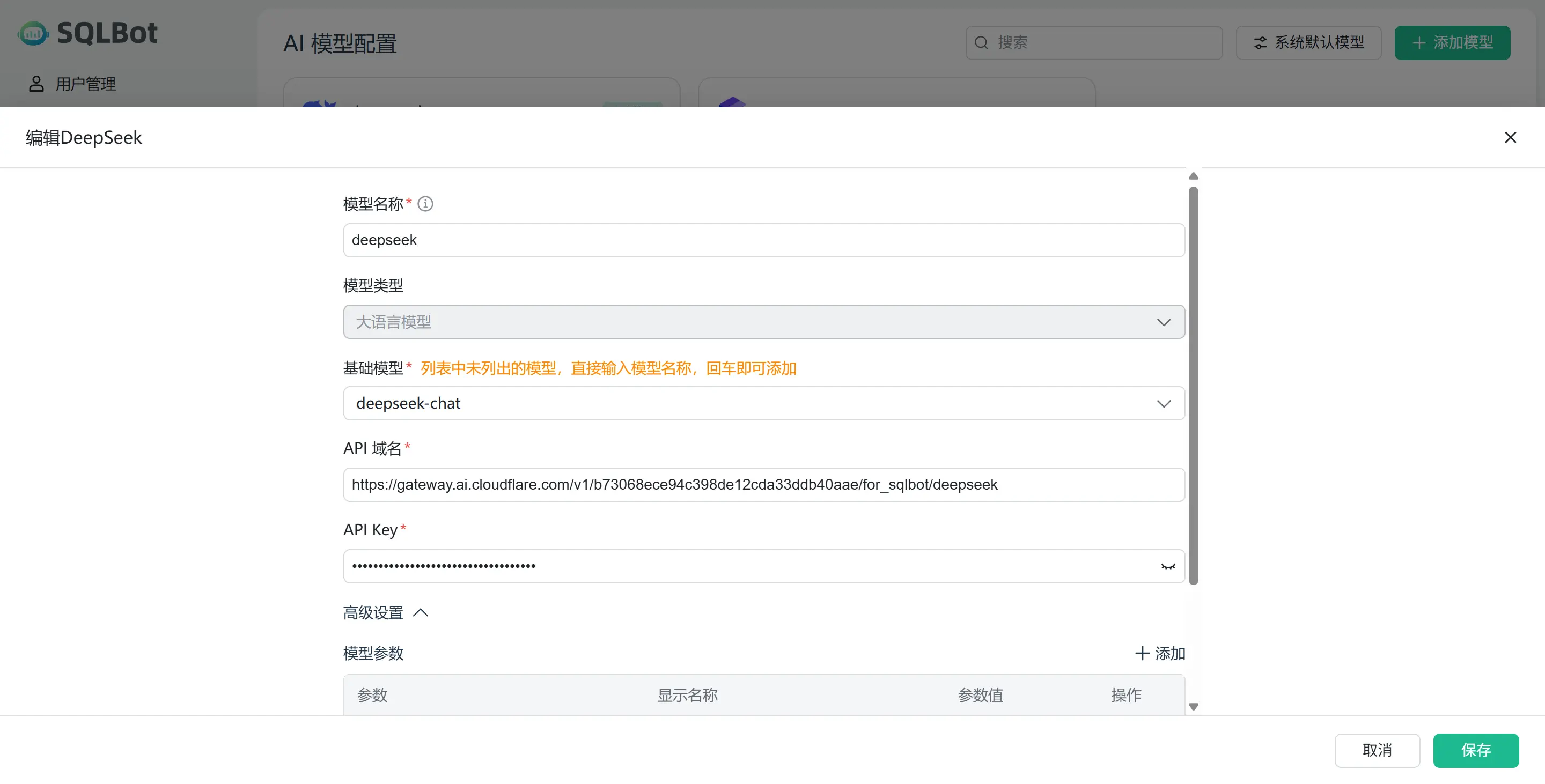Click the scrollbar down arrow
The width and height of the screenshot is (1545, 784).
[x=1193, y=707]
